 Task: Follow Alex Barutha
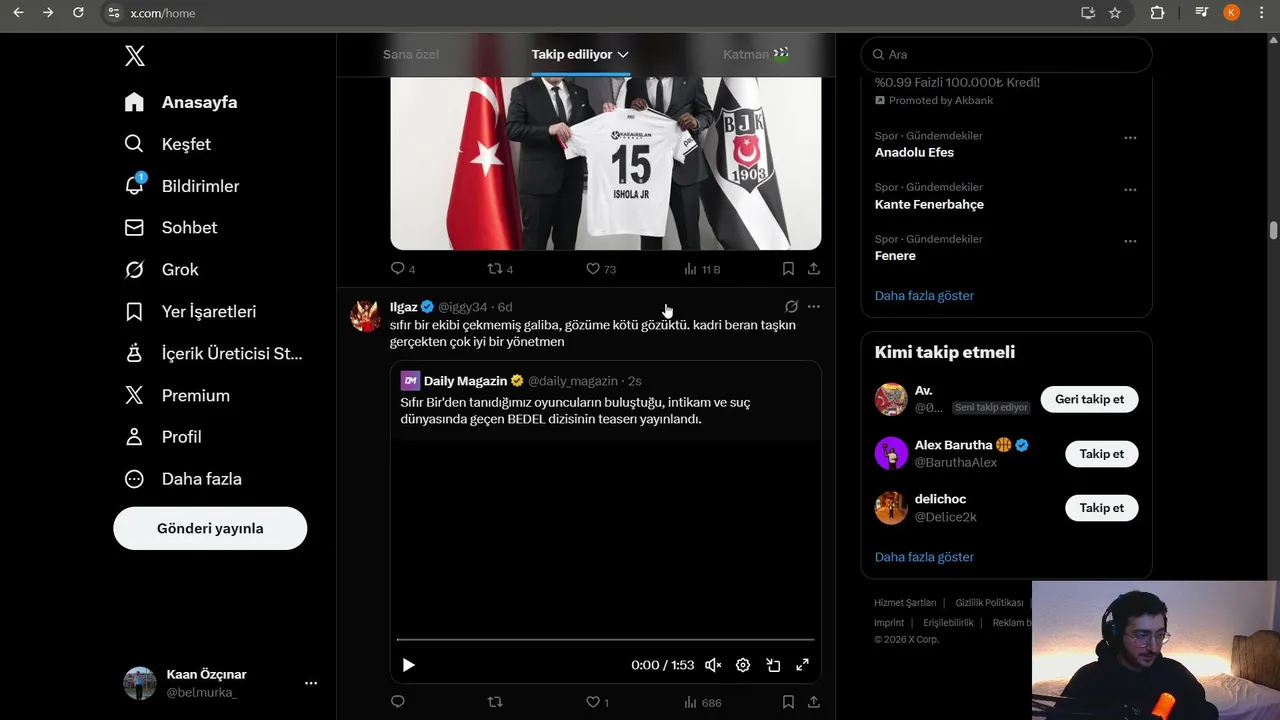tap(1101, 453)
